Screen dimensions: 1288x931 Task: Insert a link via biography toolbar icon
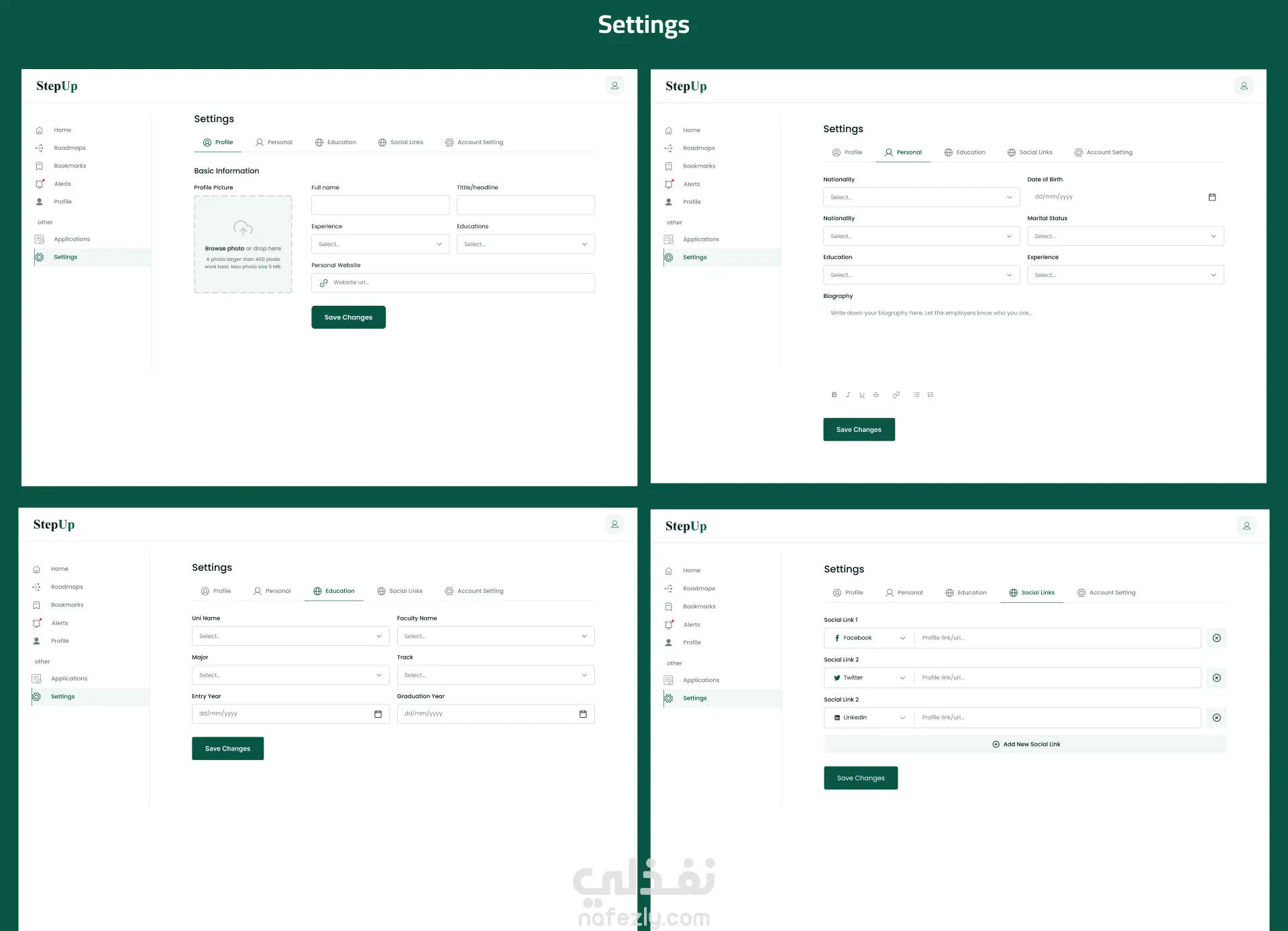pyautogui.click(x=896, y=395)
